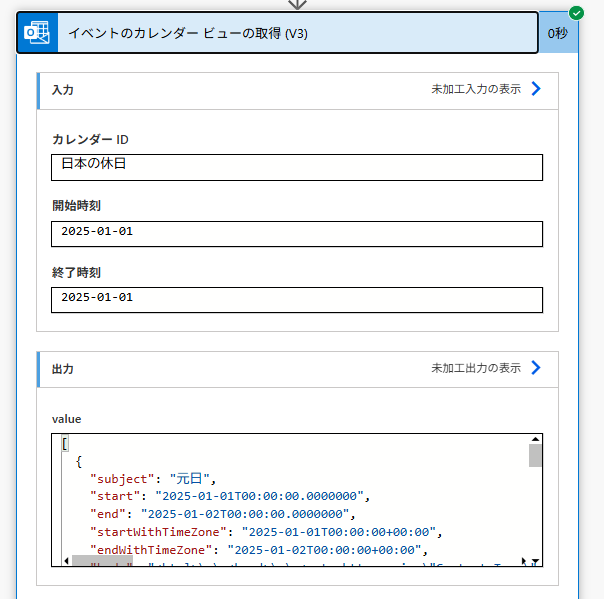Click the 開始時刻 label

coord(76,205)
